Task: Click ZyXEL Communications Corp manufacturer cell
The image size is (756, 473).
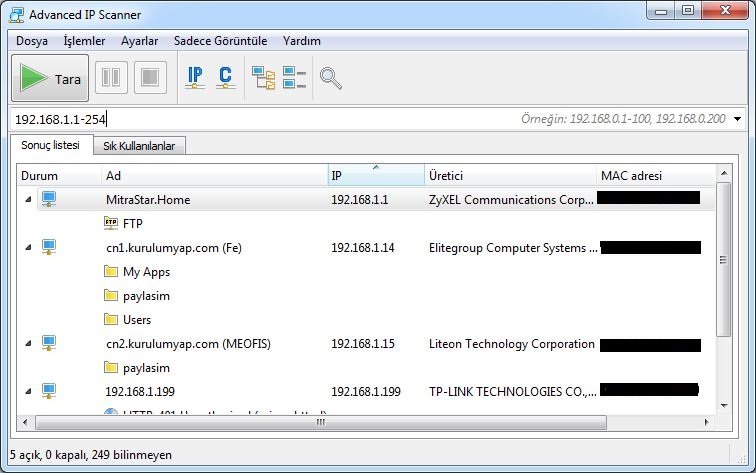Action: click(511, 200)
